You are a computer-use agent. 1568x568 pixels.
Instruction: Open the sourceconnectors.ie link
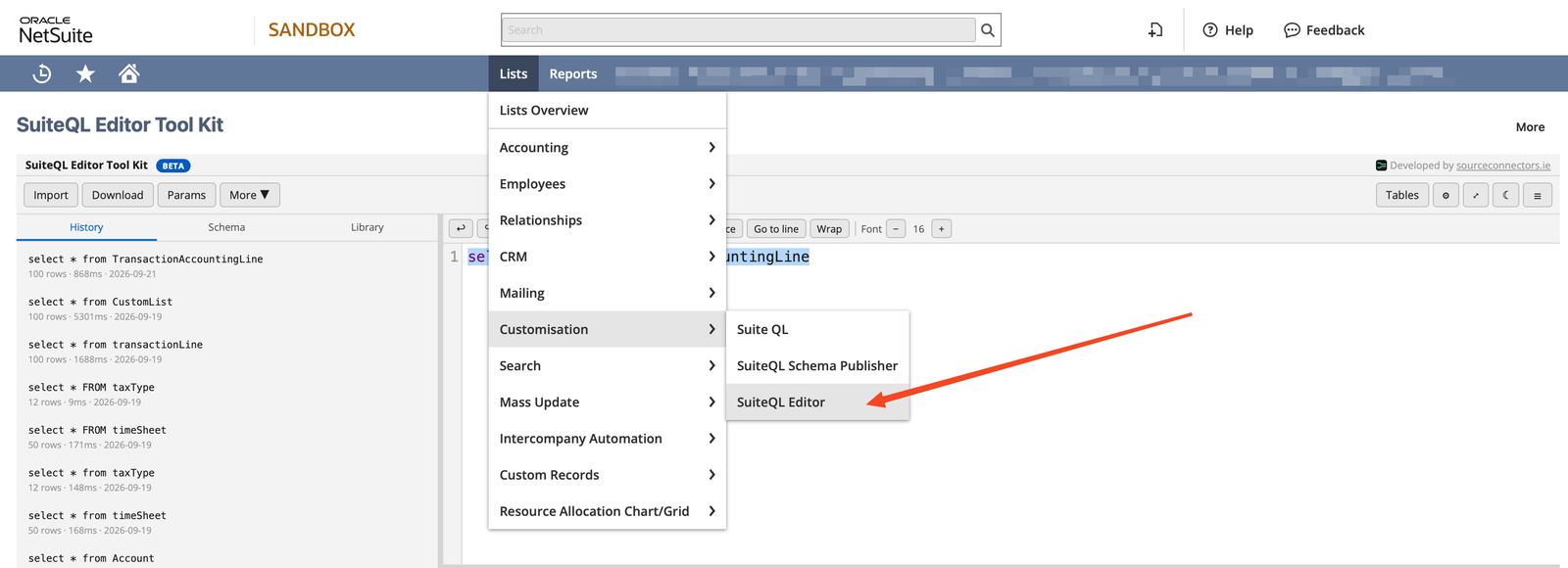pos(1503,166)
